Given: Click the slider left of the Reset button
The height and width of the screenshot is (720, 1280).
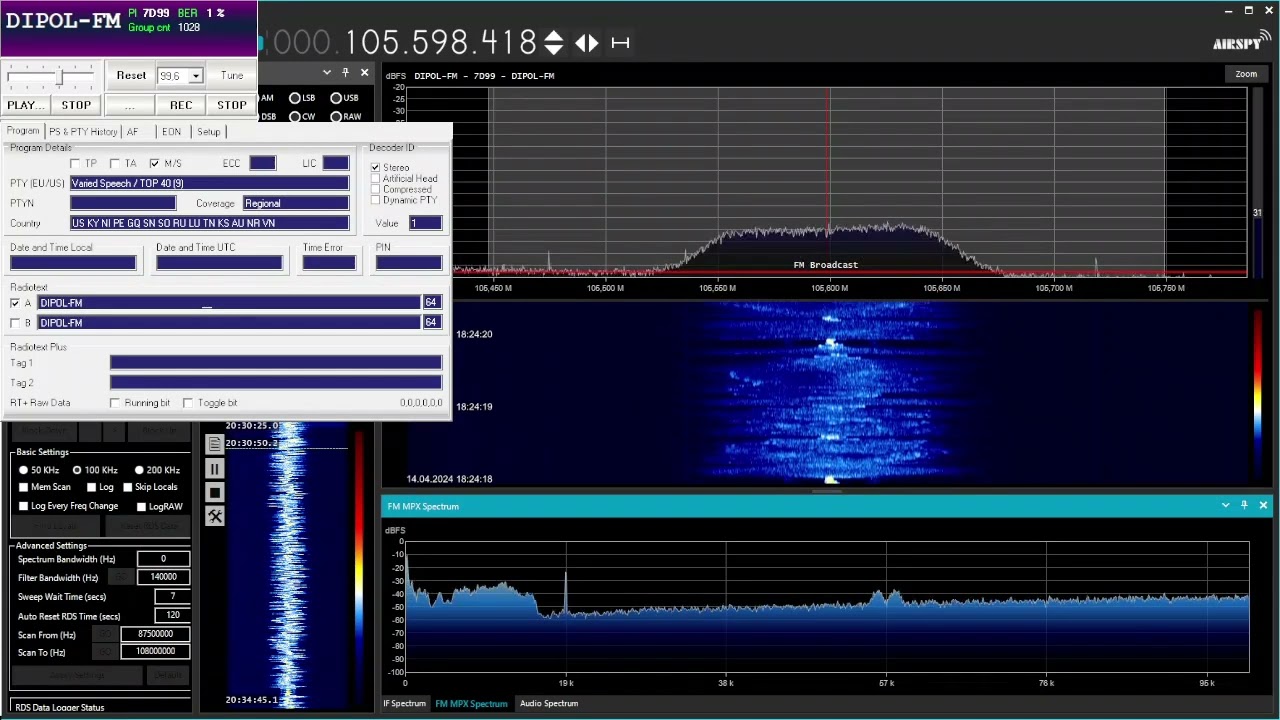Looking at the screenshot, I should pyautogui.click(x=53, y=76).
